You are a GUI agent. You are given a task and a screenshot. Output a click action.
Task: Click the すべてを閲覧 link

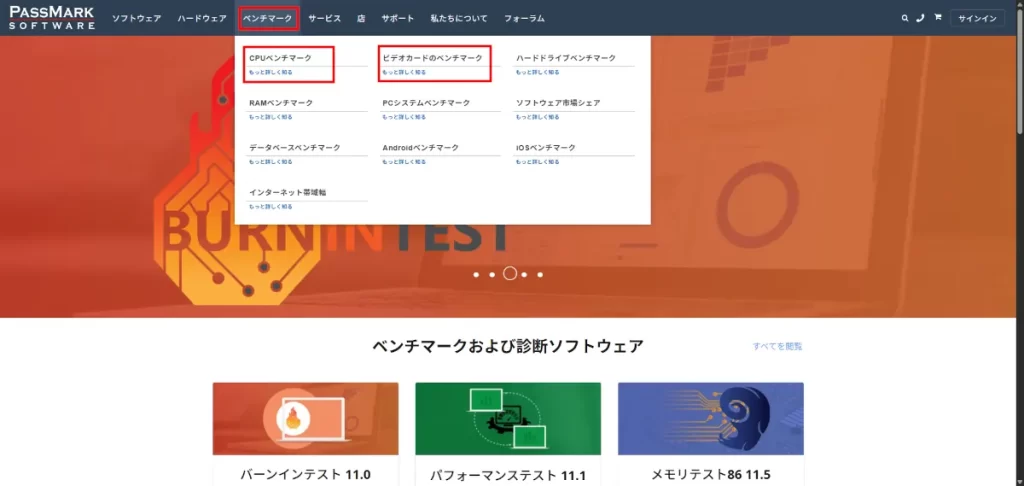[777, 346]
